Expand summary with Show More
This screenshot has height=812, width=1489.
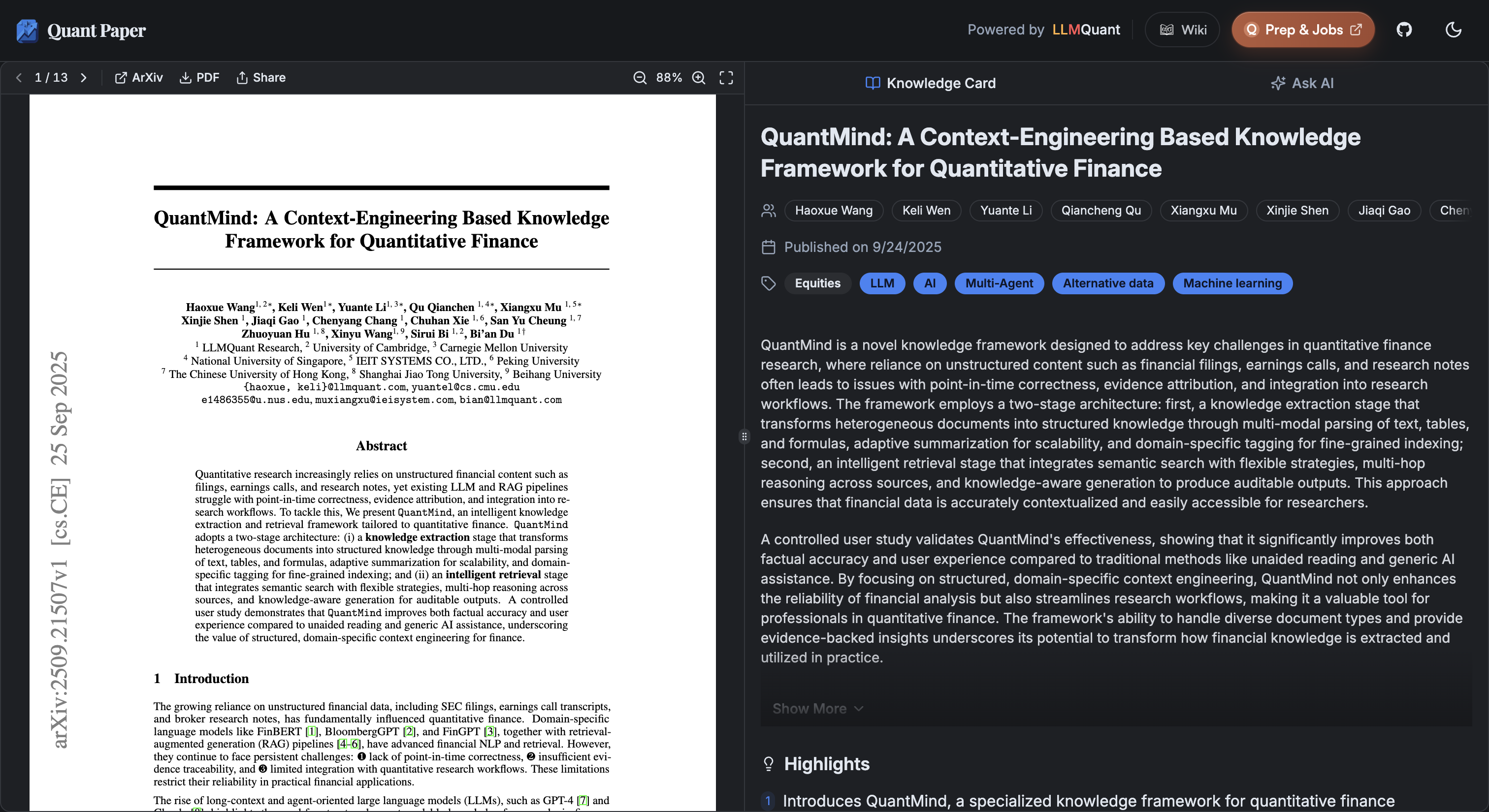(x=817, y=709)
